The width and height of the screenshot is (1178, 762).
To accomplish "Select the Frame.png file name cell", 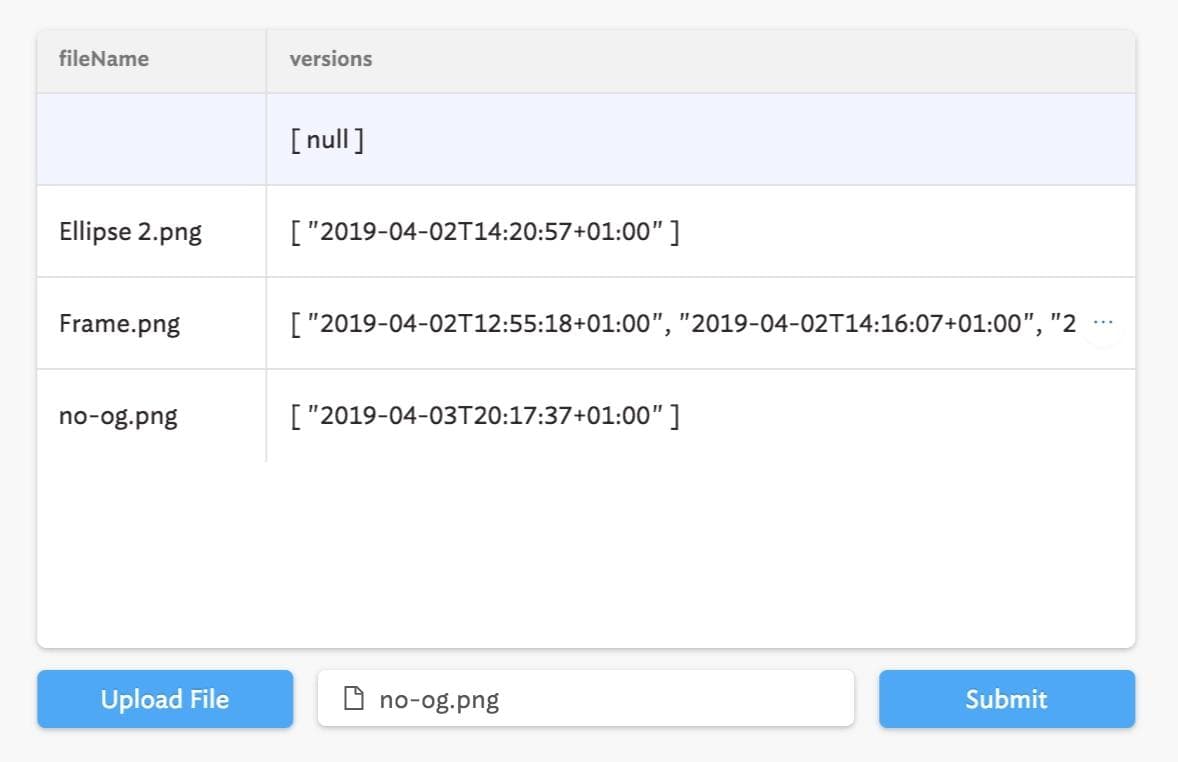I will (120, 324).
